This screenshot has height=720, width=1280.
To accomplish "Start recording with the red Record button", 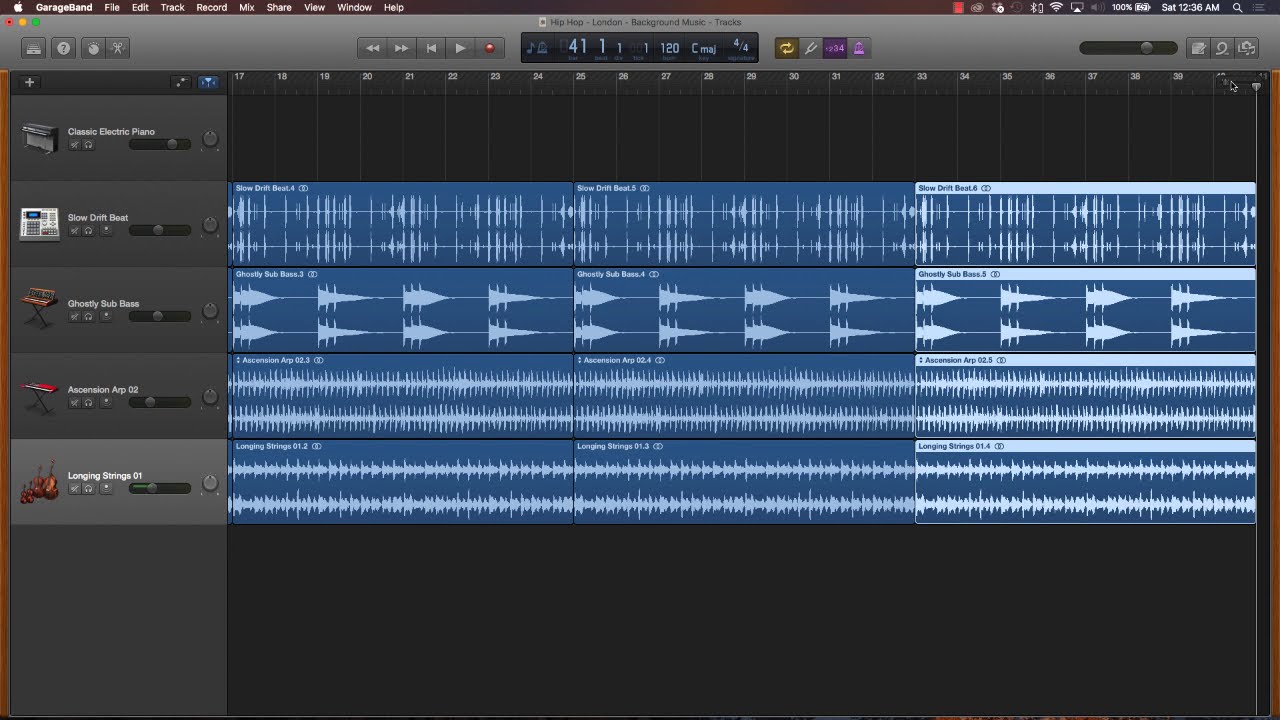I will pos(489,48).
